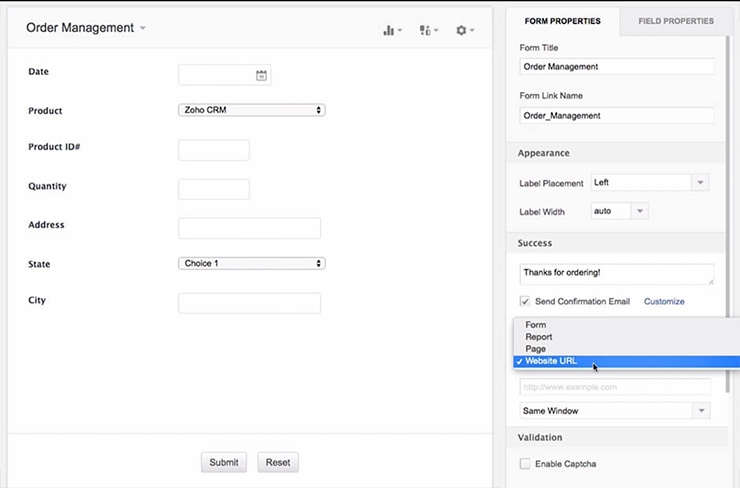This screenshot has height=488, width=740.
Task: Toggle Send Confirmation Email checkbox
Action: (524, 301)
